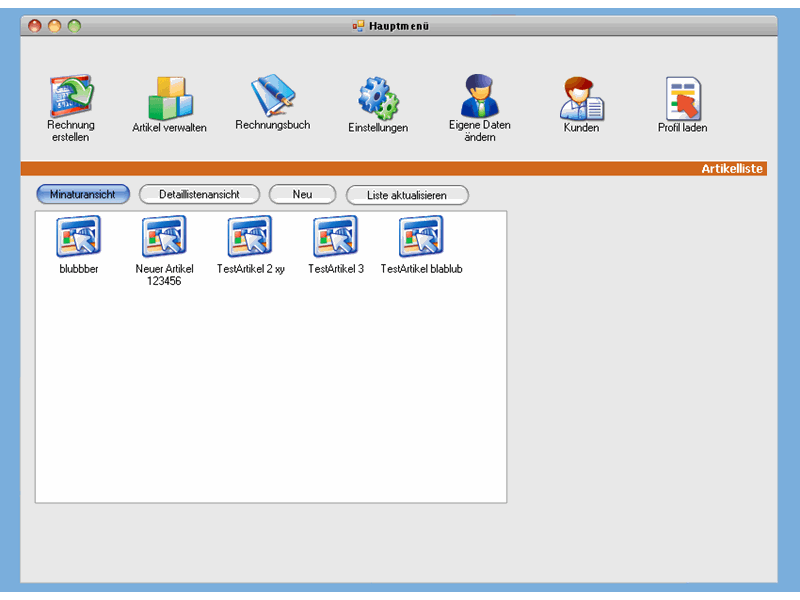Click the Hauptmenü title bar icon
Viewport: 800px width, 600px height.
point(359,26)
